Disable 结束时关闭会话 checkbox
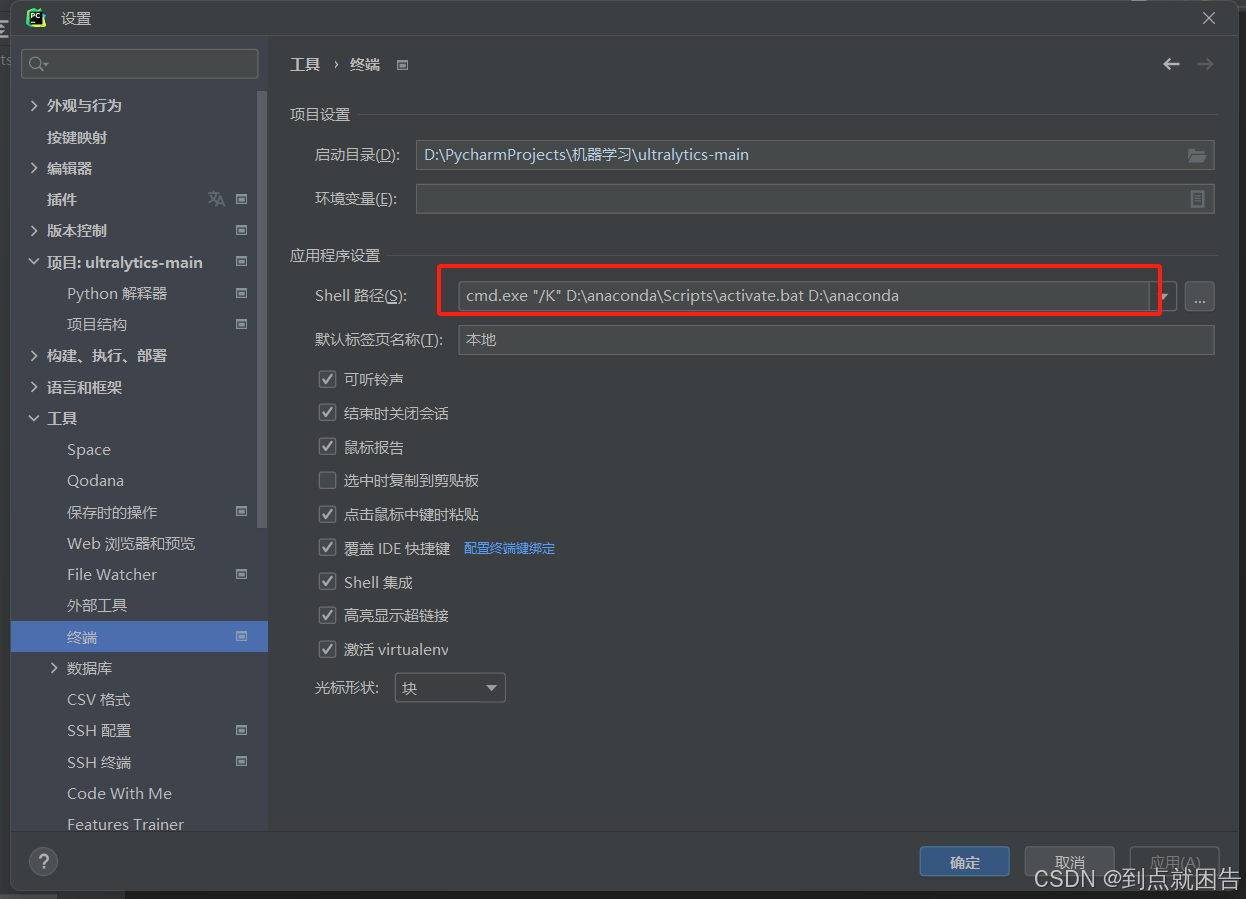Screen dimensions: 1246x899 [327, 413]
